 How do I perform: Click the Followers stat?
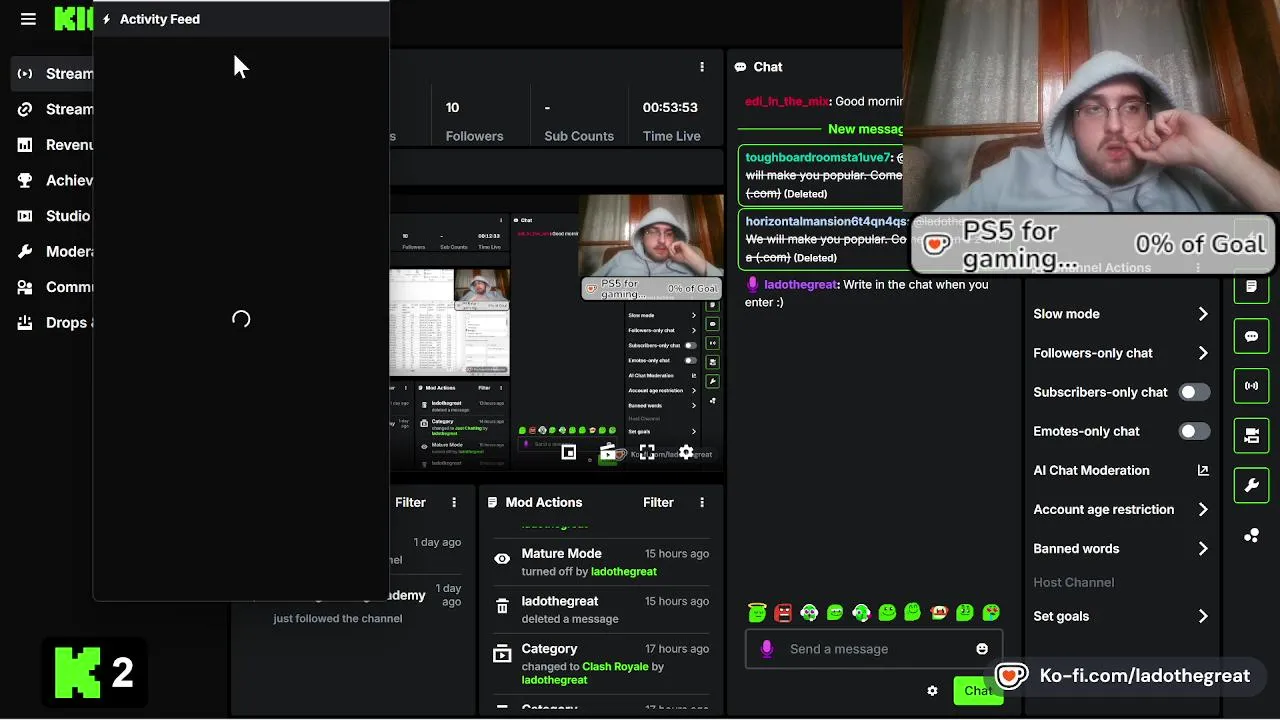coord(474,121)
